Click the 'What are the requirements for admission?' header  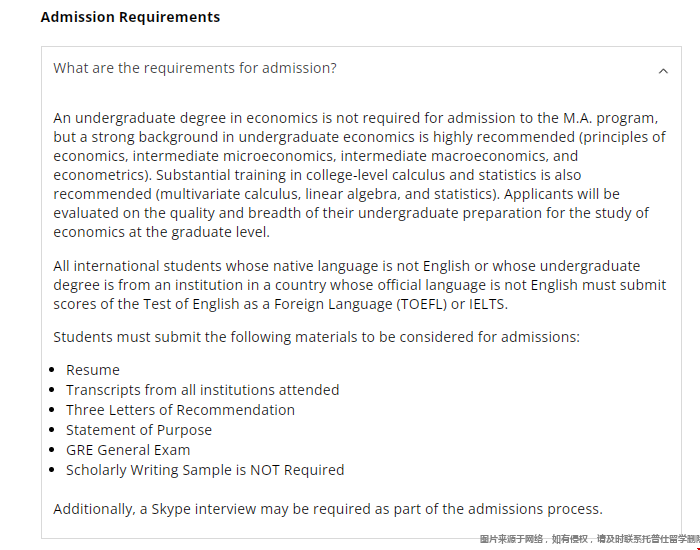[x=195, y=68]
